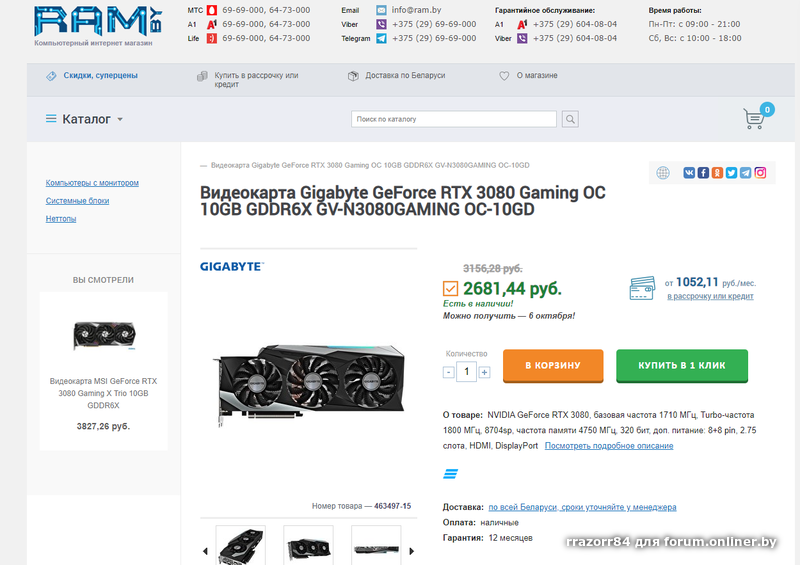This screenshot has height=565, width=800.
Task: Click the Life operator icon beside phone numbers
Action: [211, 38]
